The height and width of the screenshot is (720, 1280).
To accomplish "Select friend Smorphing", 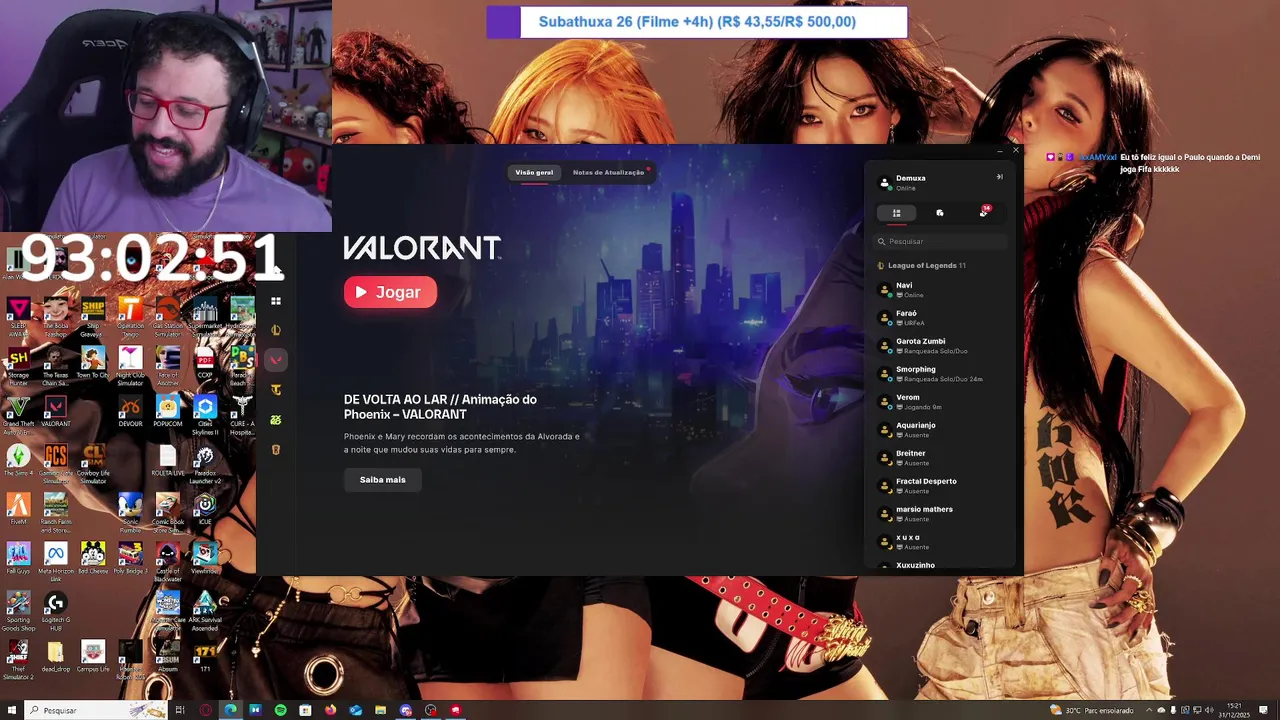I will 940,374.
